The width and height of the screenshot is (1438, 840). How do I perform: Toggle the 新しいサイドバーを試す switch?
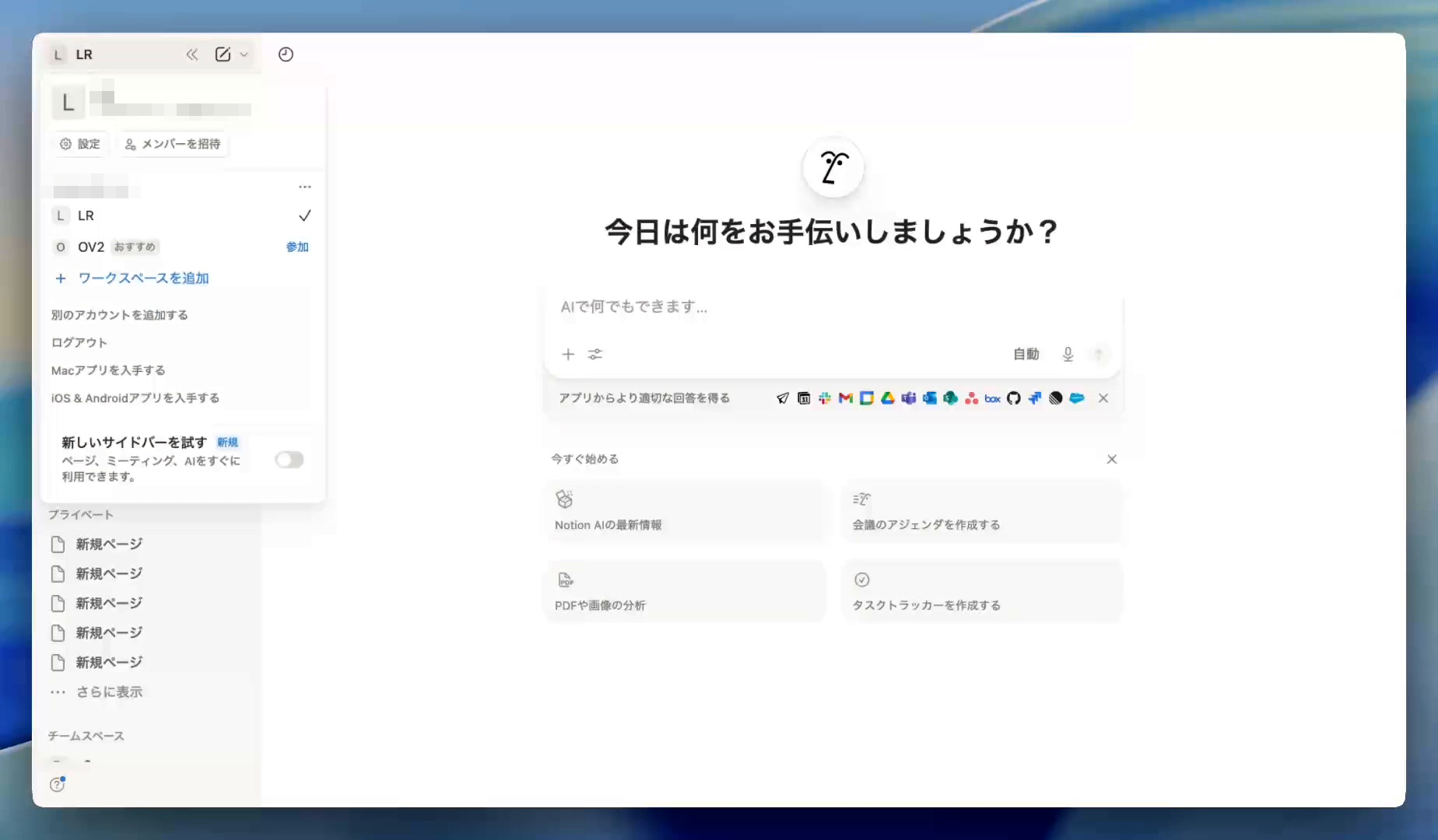point(289,460)
